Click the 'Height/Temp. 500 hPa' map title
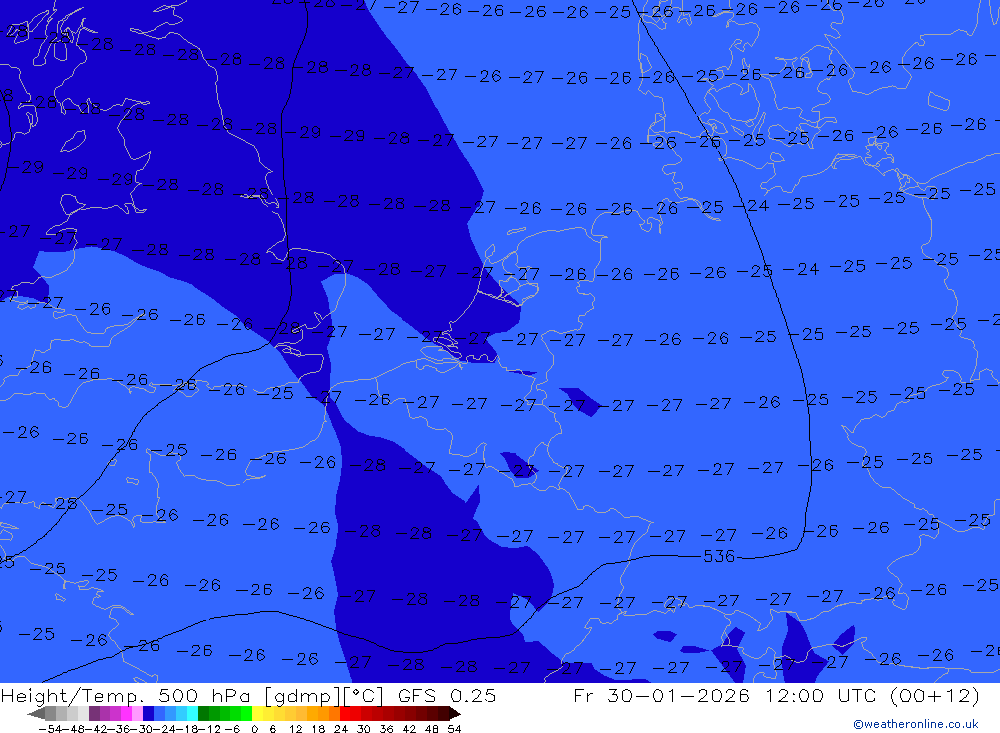This screenshot has width=1000, height=733. tap(128, 695)
